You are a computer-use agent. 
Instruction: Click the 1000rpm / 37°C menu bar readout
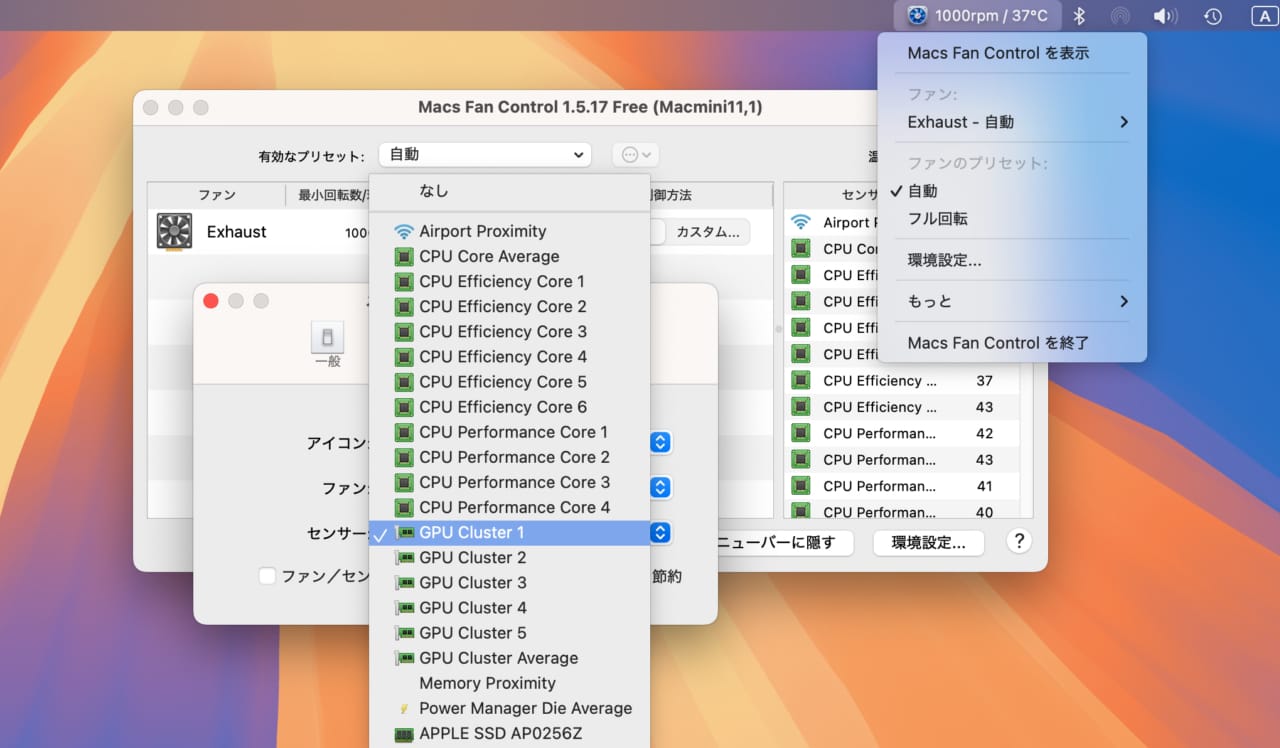pos(991,16)
